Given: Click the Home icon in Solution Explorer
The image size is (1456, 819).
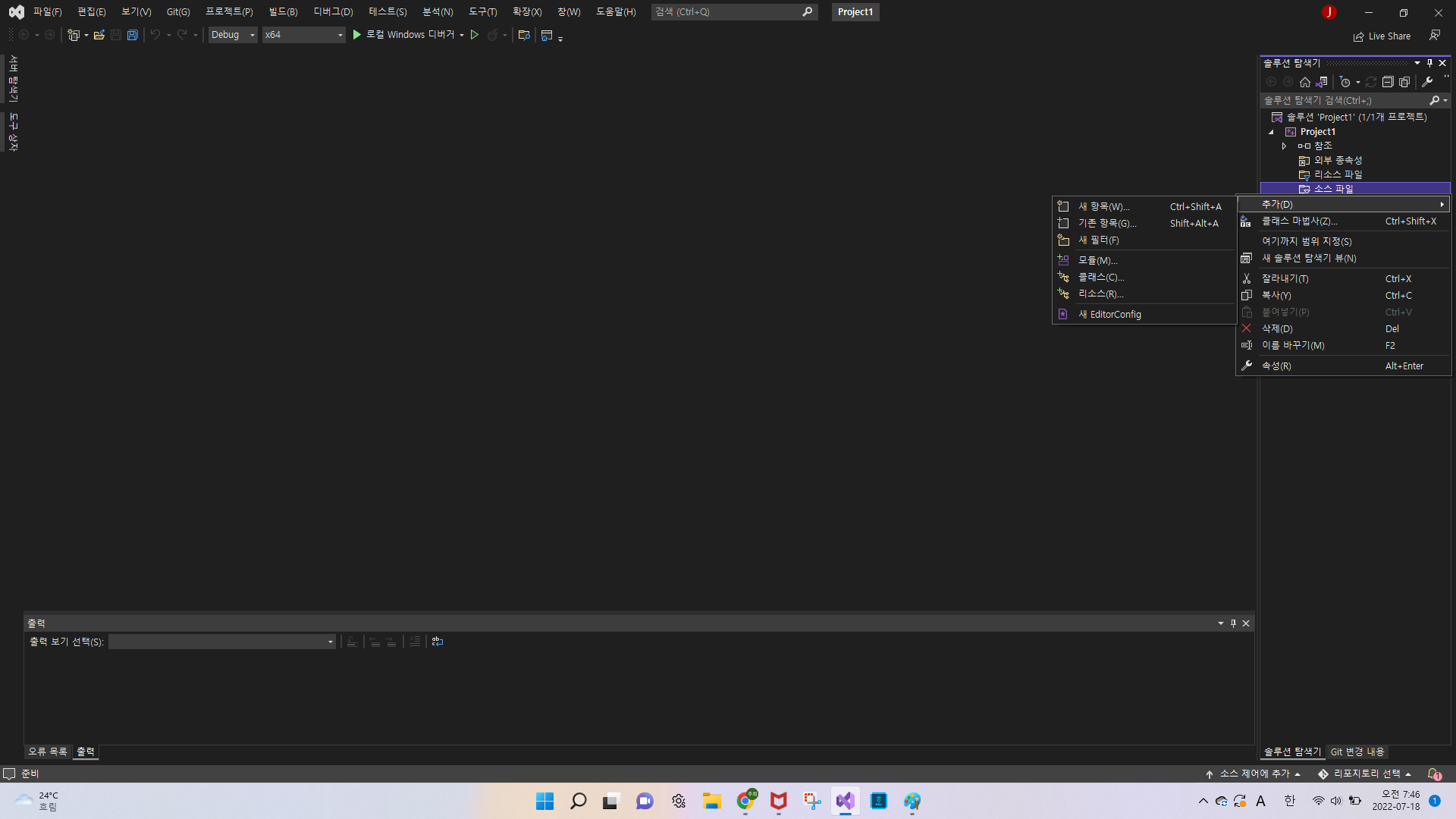Looking at the screenshot, I should pyautogui.click(x=1304, y=82).
